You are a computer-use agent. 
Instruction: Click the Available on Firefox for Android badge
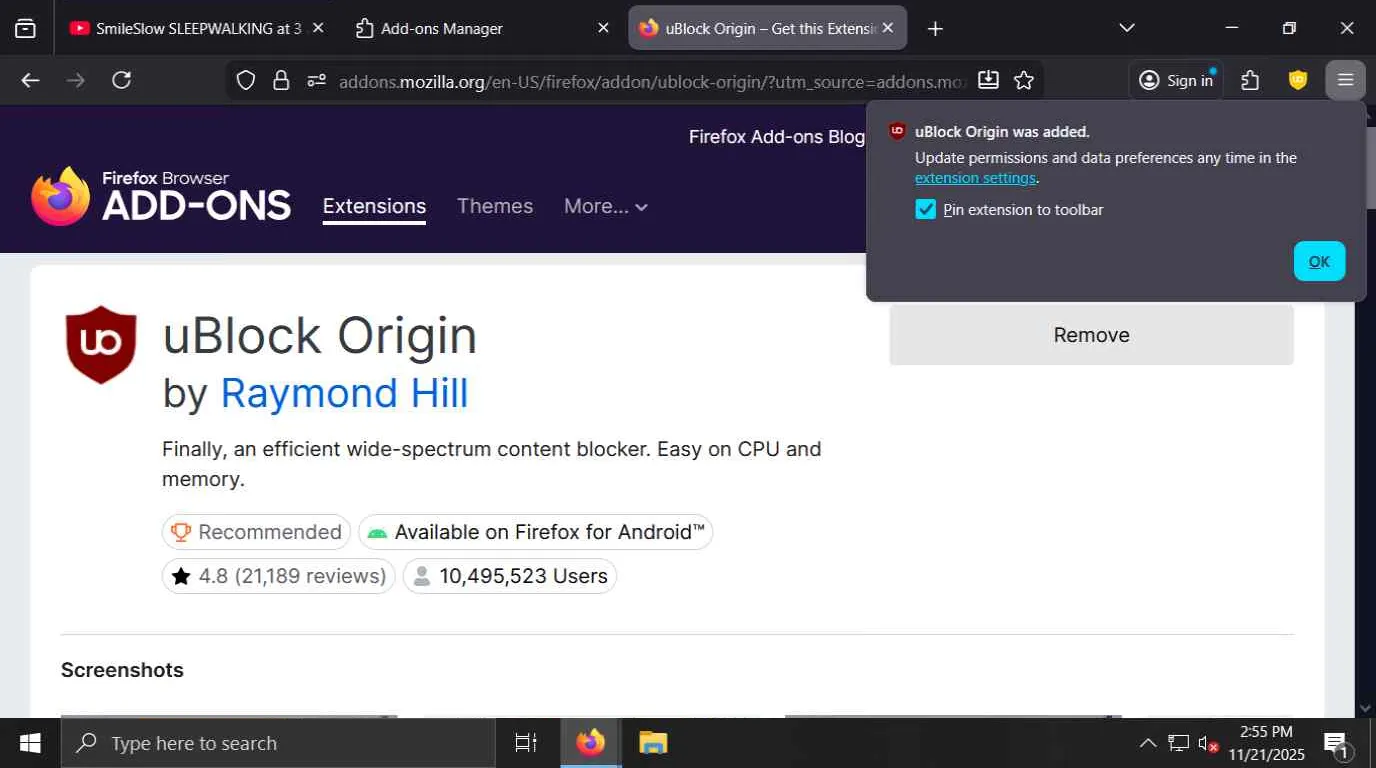click(x=535, y=532)
